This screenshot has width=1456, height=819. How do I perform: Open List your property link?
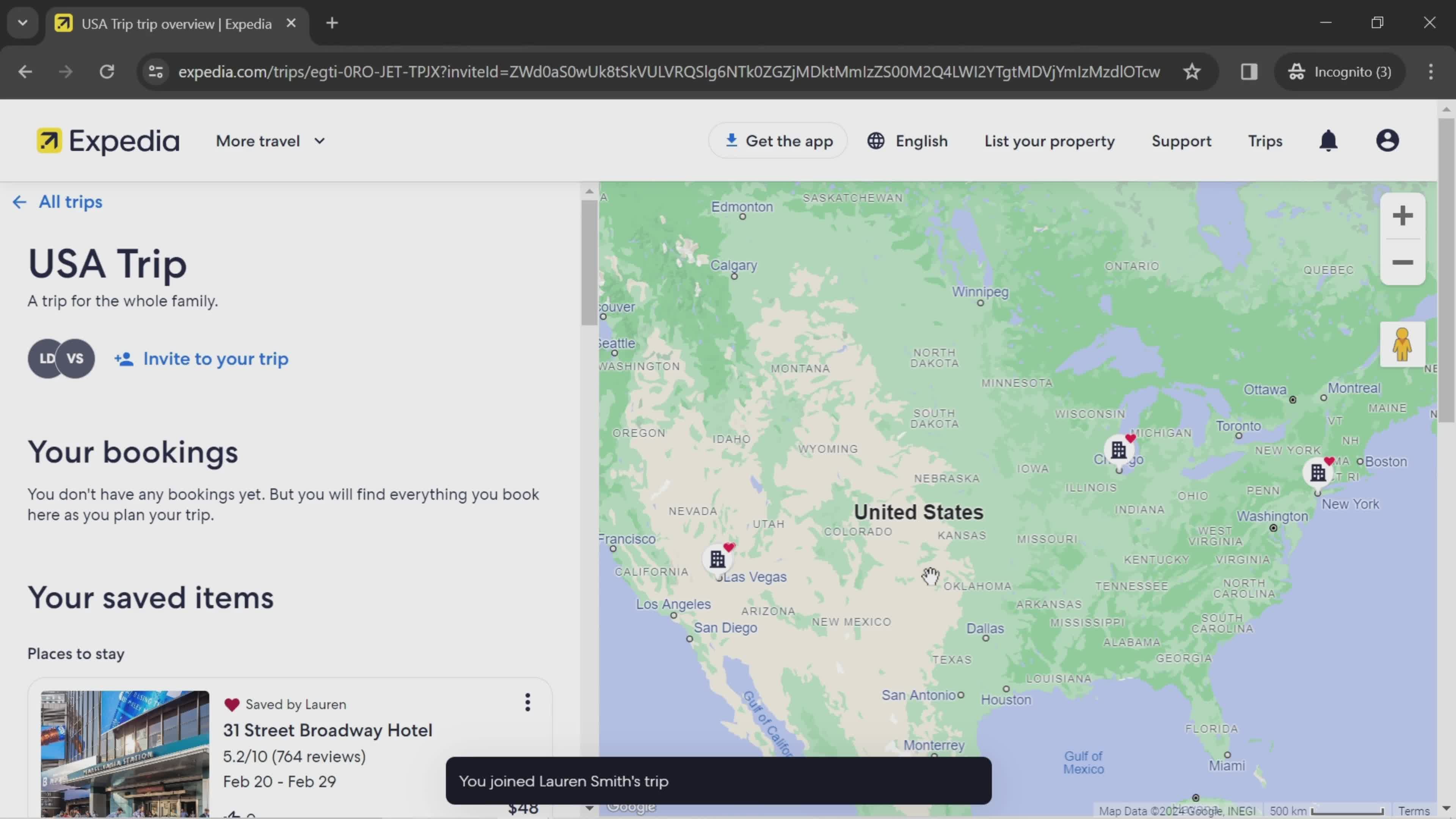click(x=1049, y=141)
